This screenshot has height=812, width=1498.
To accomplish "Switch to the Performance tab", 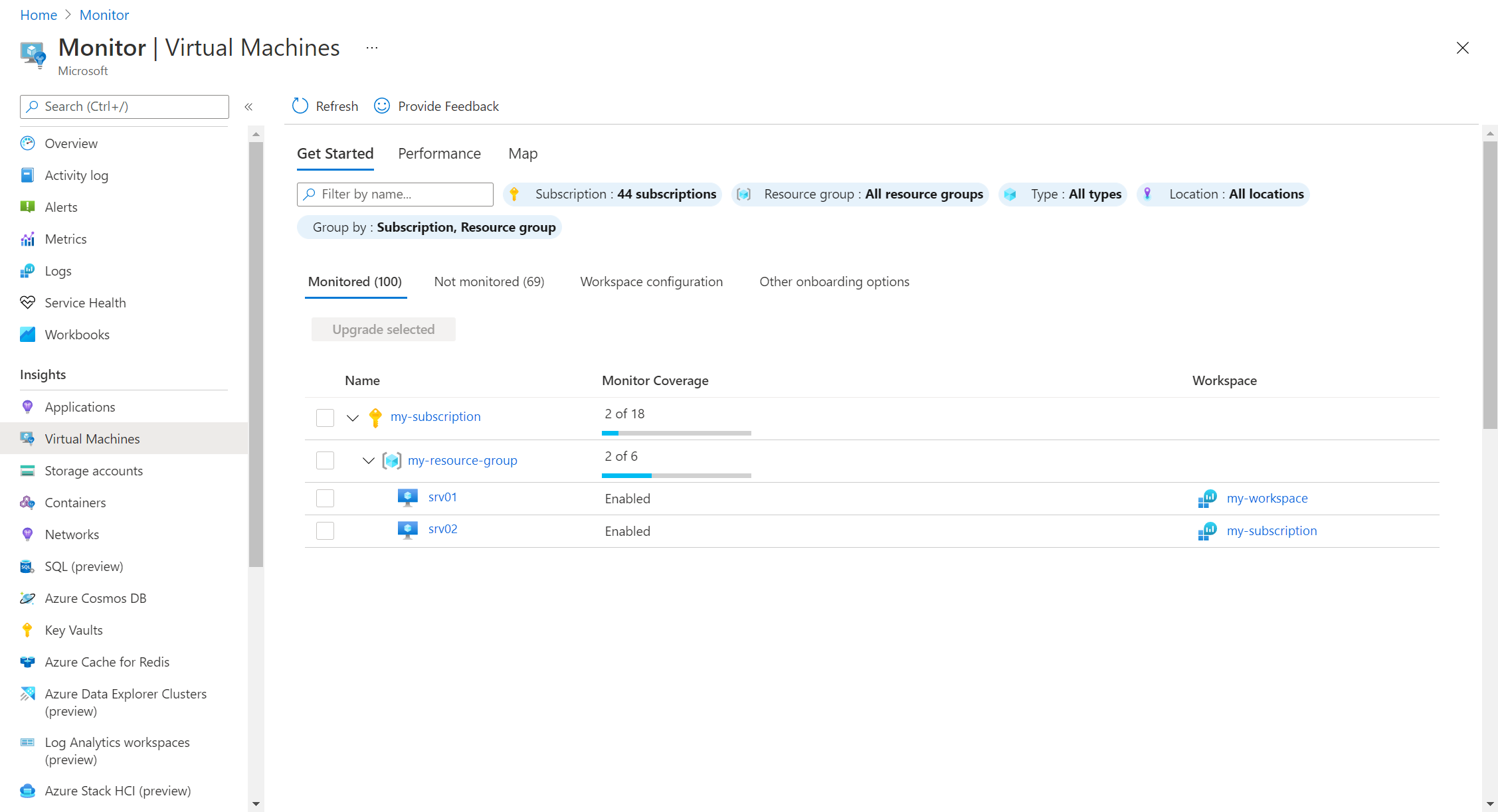I will (439, 153).
